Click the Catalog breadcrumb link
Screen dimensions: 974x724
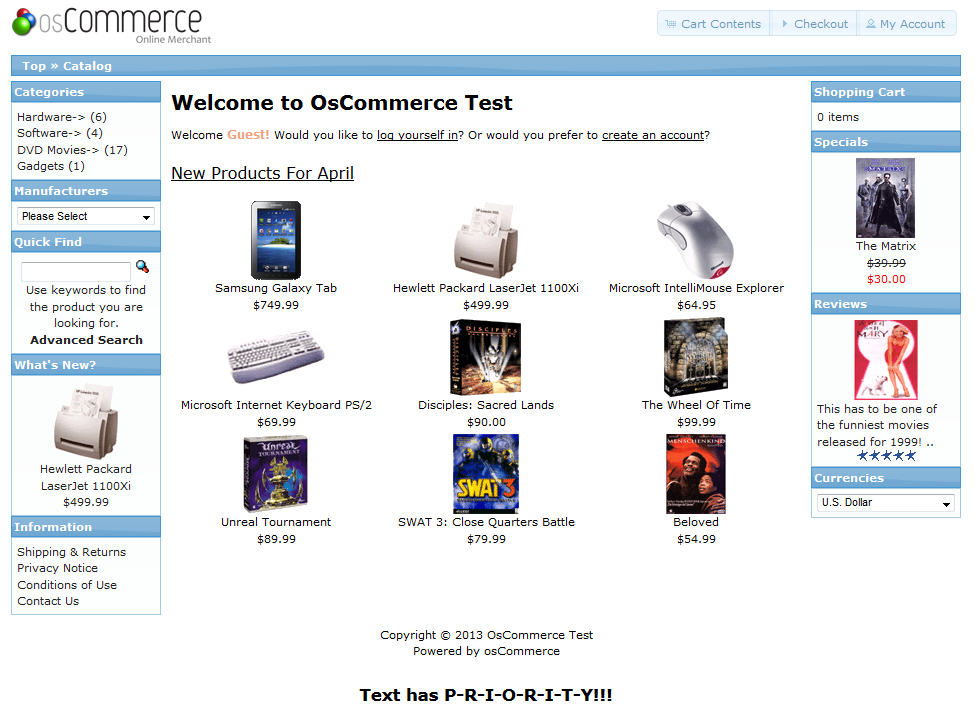coord(87,66)
